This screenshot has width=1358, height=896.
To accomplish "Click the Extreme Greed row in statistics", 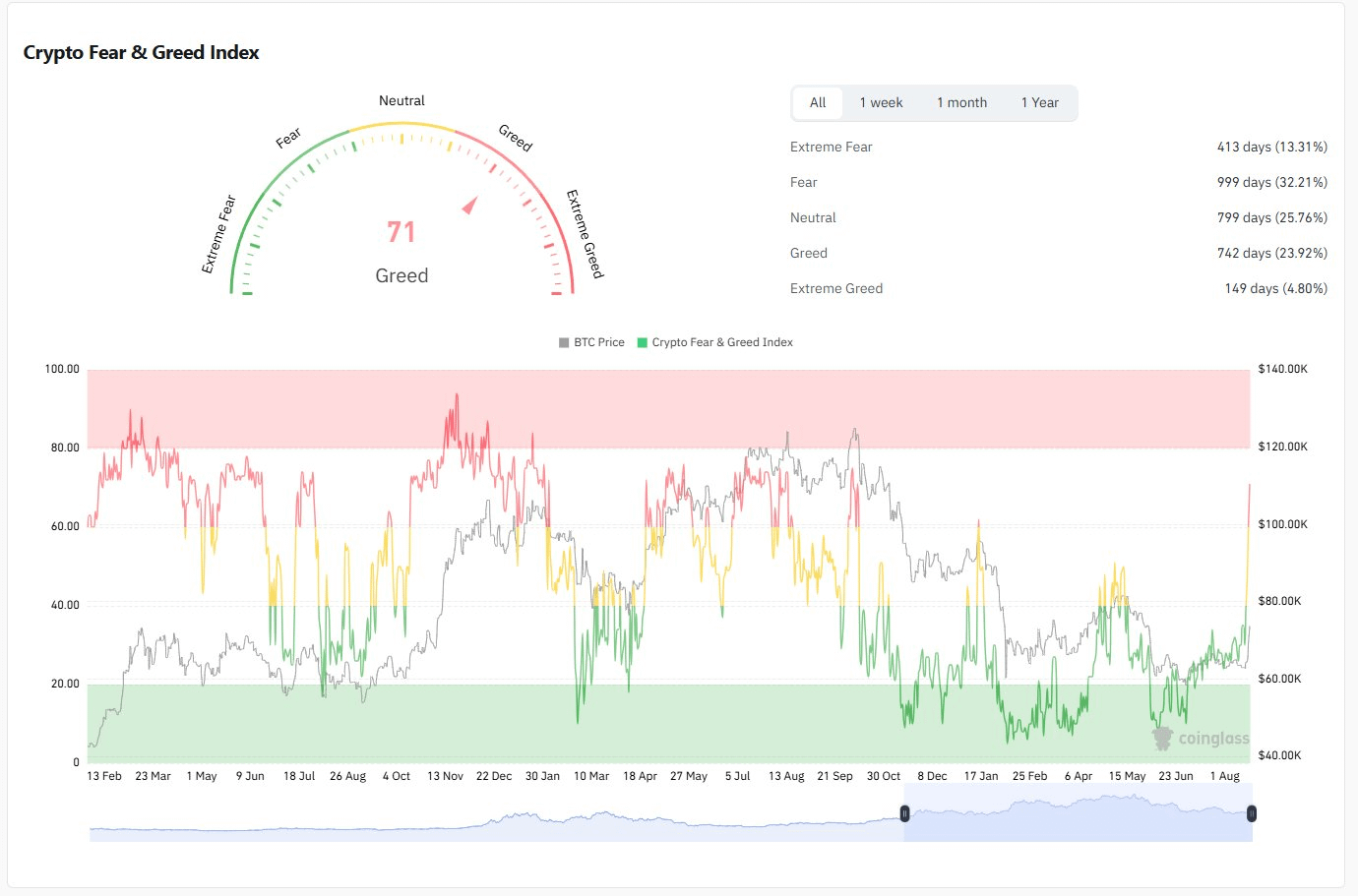I will [1059, 288].
